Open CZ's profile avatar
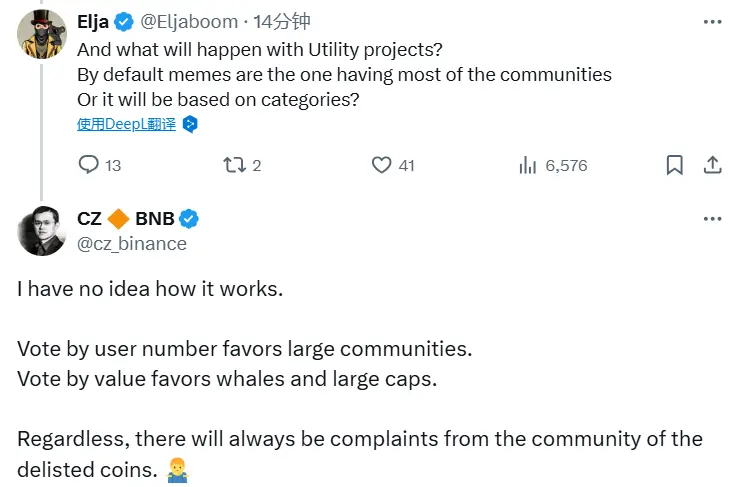Viewport: 744px width, 487px height. (x=42, y=231)
